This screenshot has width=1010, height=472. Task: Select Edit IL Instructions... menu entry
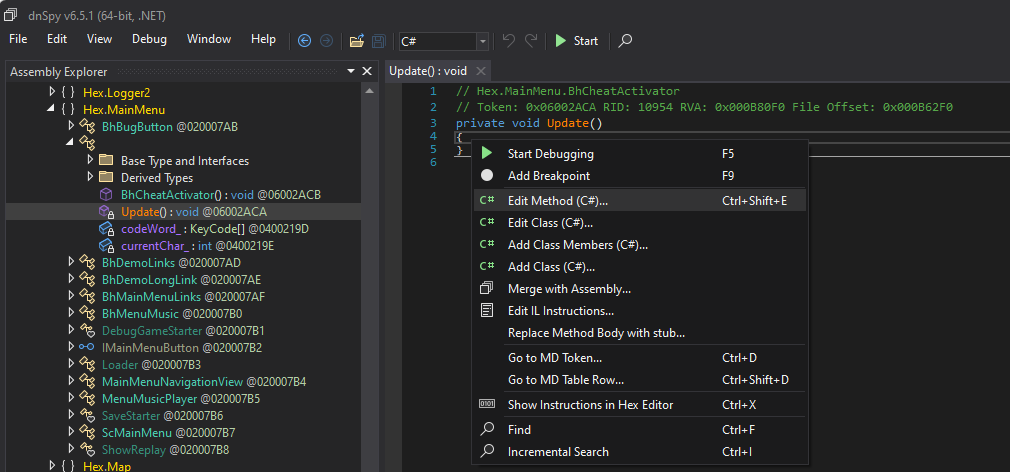(560, 311)
